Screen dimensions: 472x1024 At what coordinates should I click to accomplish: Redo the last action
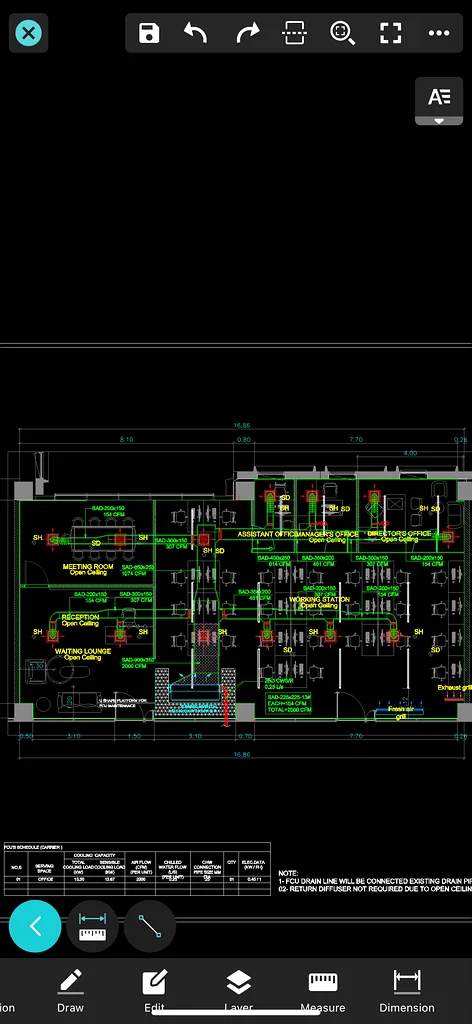click(247, 33)
